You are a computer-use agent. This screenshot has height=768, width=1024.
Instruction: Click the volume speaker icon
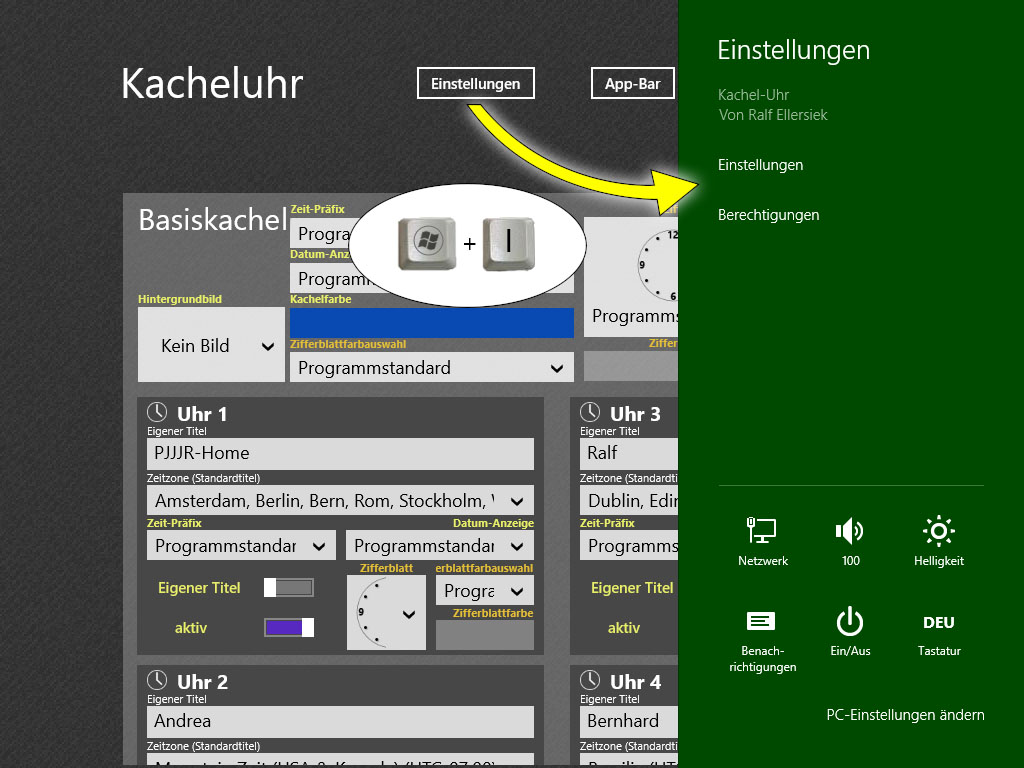[850, 532]
